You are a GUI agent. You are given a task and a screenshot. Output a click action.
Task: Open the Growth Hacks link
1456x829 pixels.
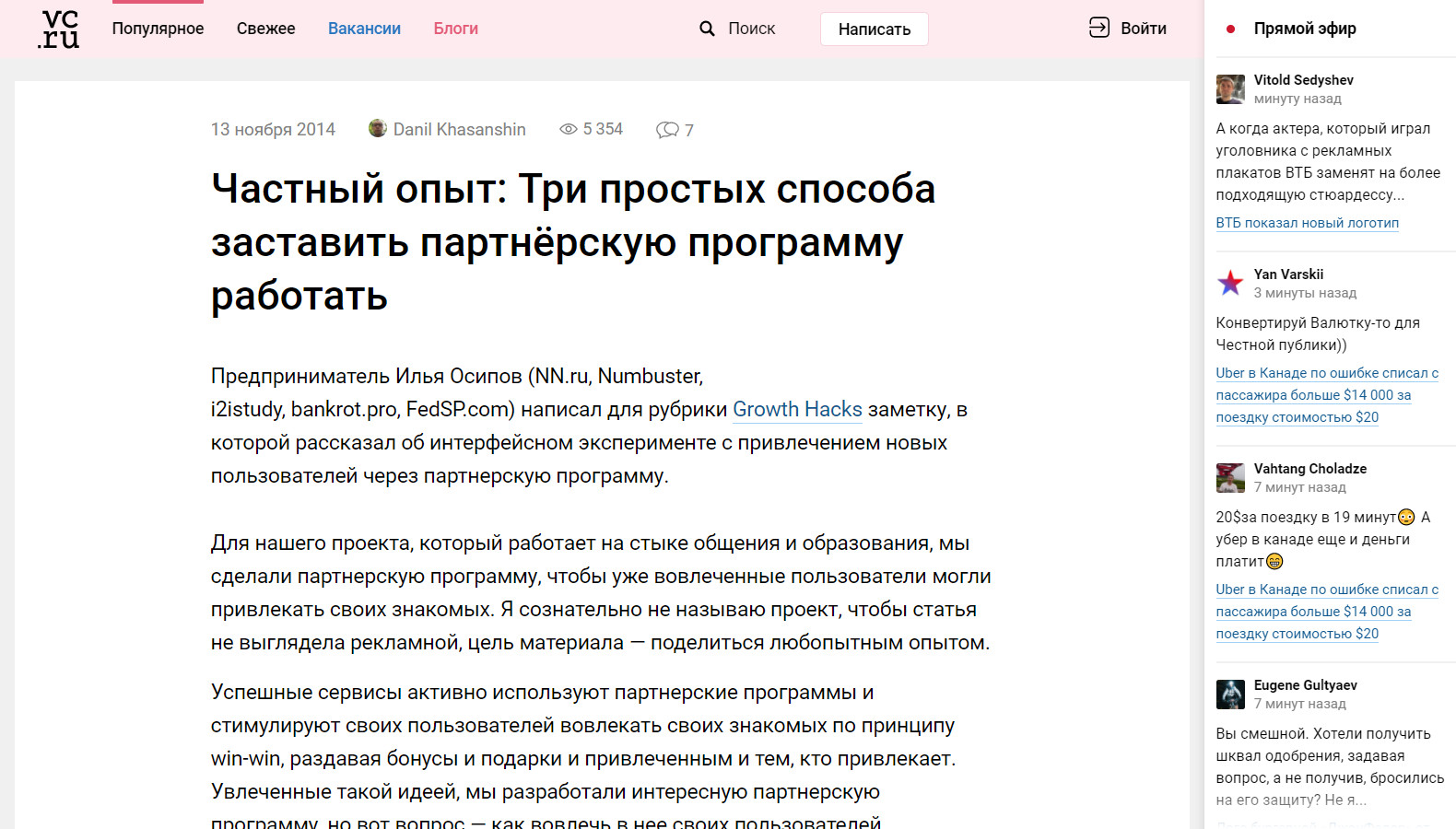pyautogui.click(x=797, y=409)
